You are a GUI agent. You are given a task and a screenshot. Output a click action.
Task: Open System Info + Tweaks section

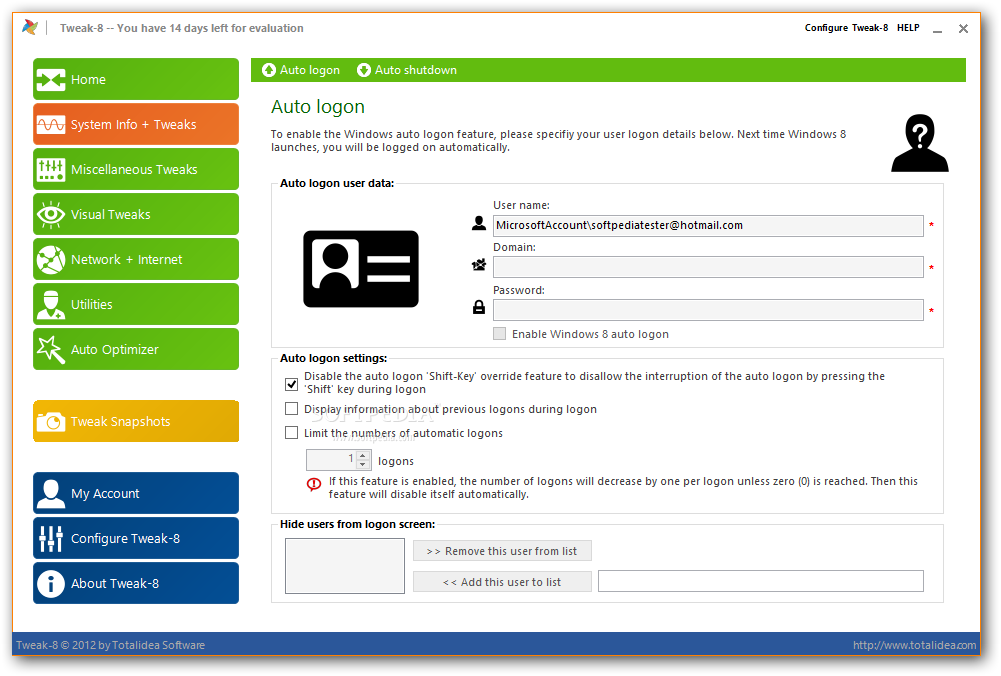[x=136, y=124]
